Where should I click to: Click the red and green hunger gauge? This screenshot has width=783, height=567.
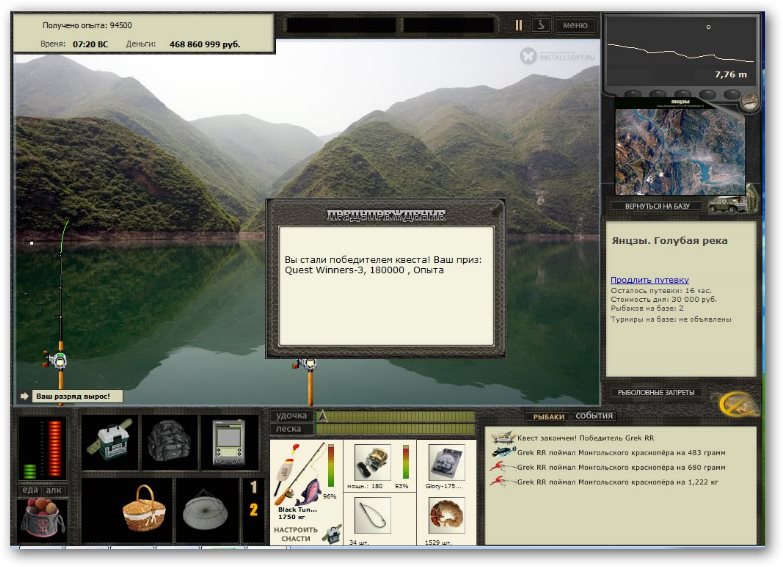[x=42, y=448]
